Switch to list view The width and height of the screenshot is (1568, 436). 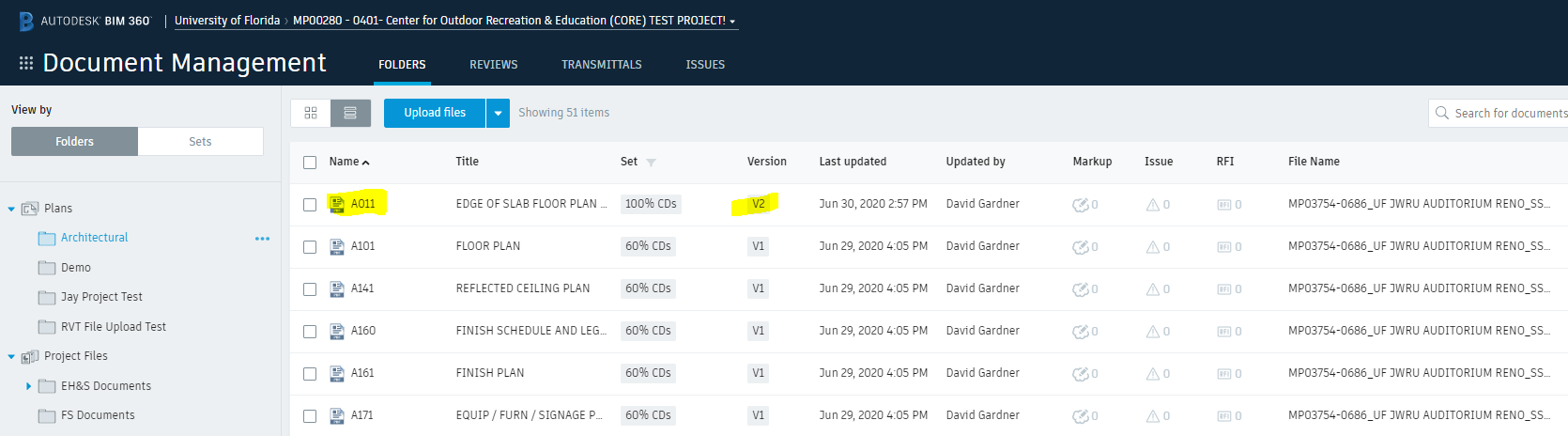pyautogui.click(x=350, y=113)
